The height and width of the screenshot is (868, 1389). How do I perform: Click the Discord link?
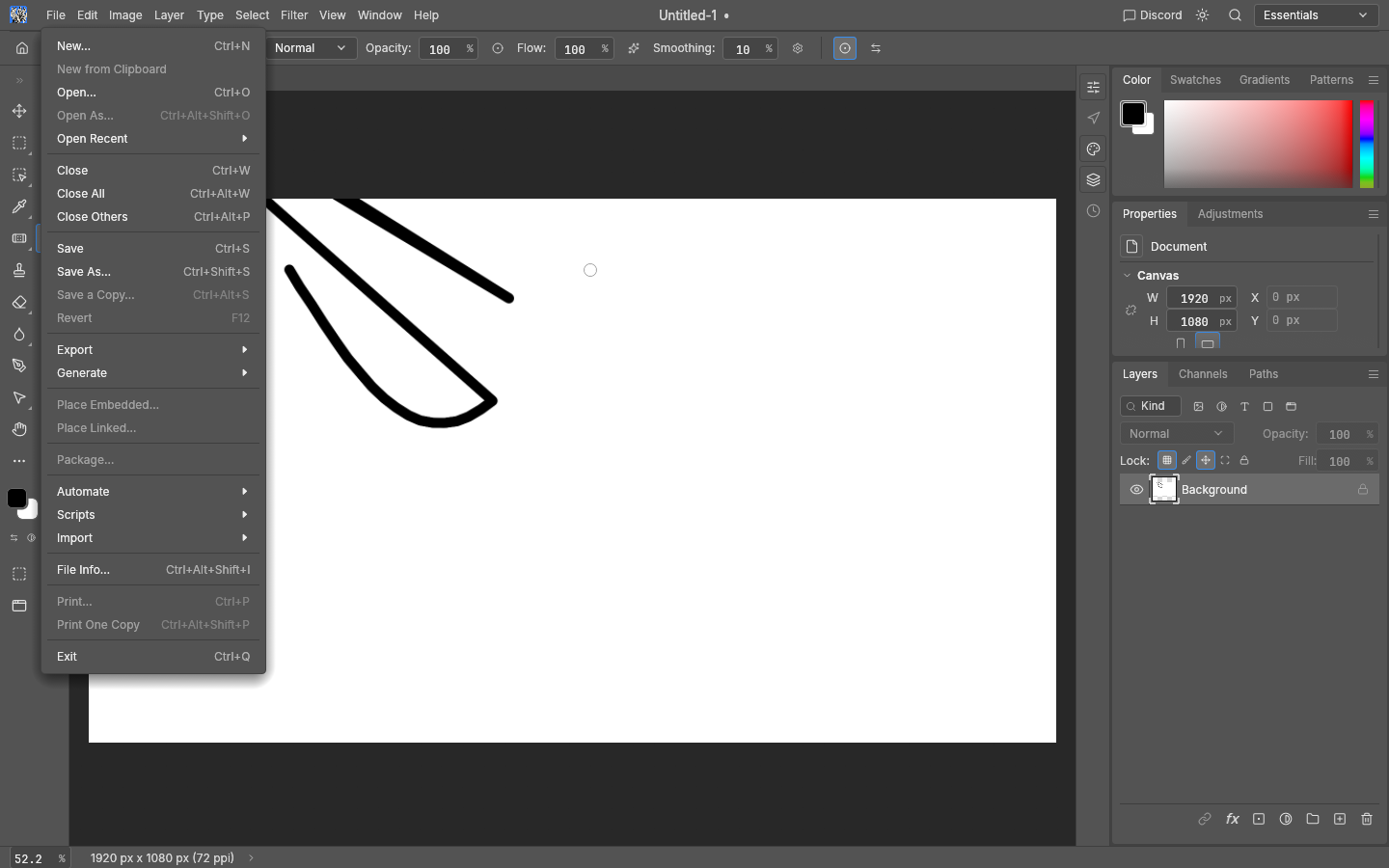[1153, 15]
